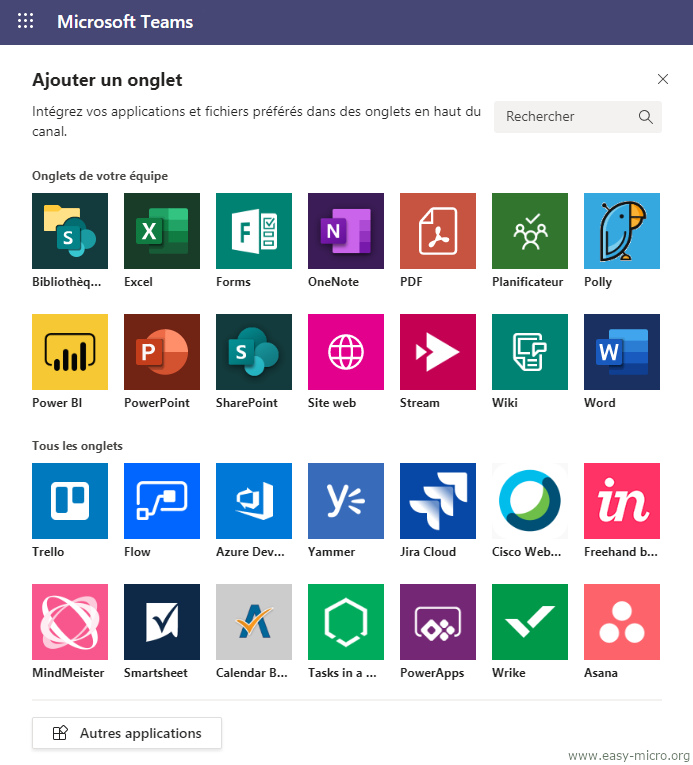Add a Smartsheet tab
Image resolution: width=693 pixels, height=765 pixels.
(x=162, y=622)
